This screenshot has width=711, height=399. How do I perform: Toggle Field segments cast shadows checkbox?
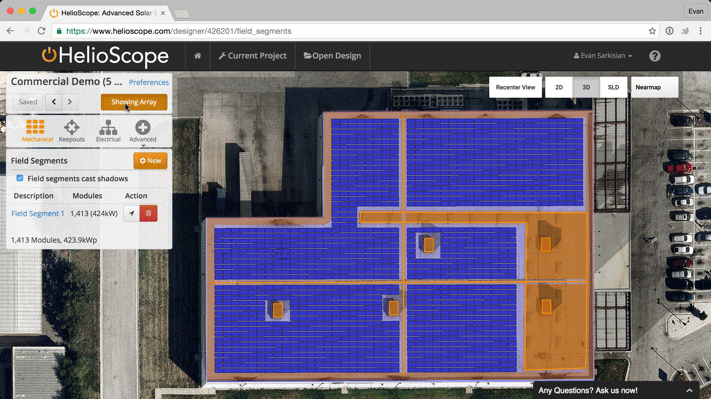tap(19, 178)
